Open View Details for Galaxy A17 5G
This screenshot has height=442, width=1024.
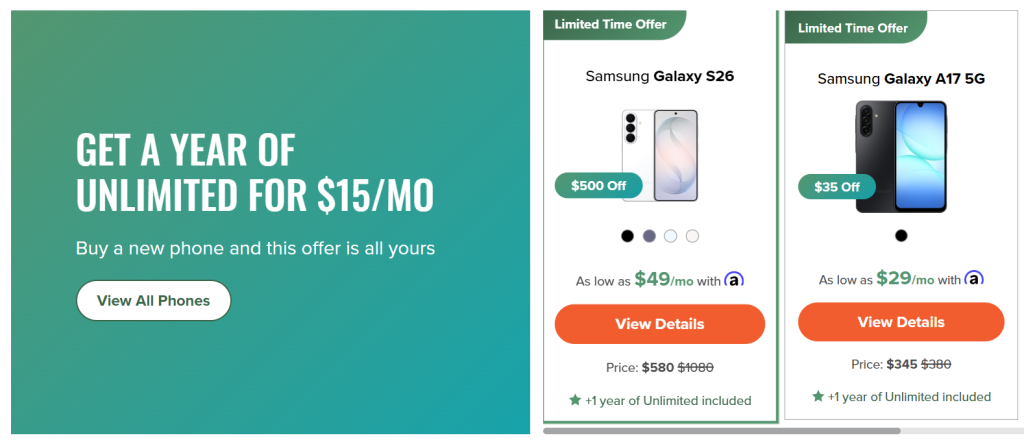(x=901, y=322)
